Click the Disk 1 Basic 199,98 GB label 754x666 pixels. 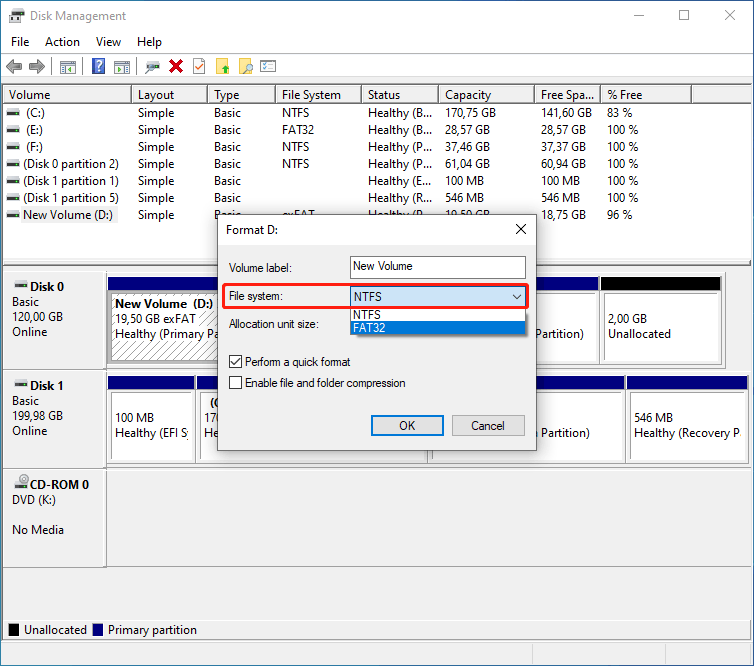(54, 418)
